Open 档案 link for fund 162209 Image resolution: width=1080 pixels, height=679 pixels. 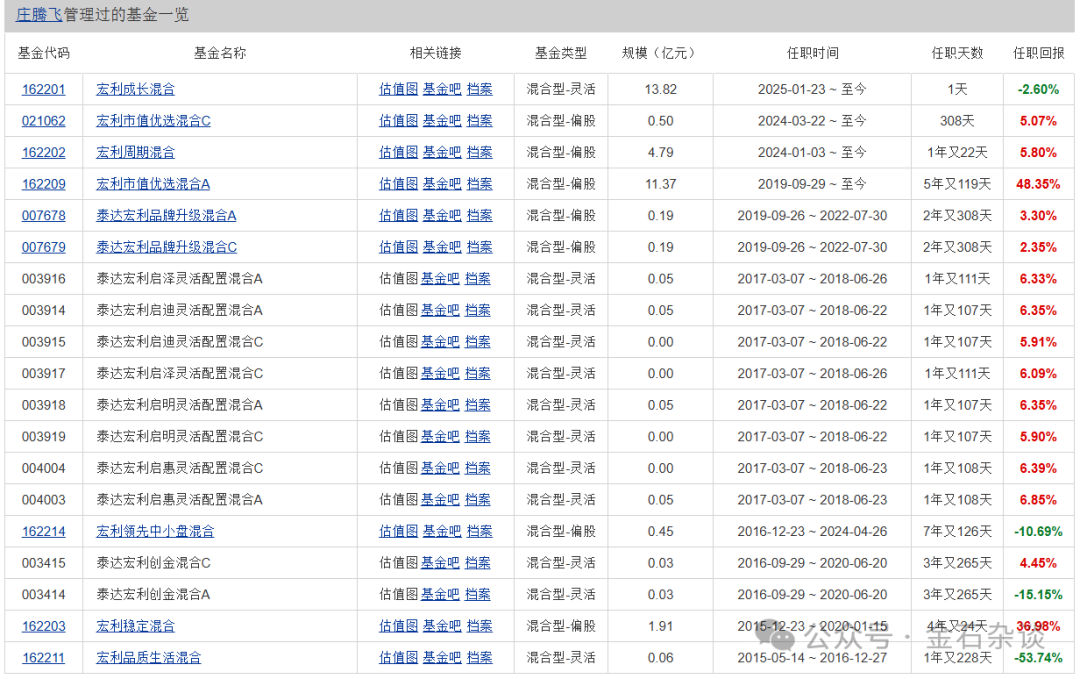480,184
